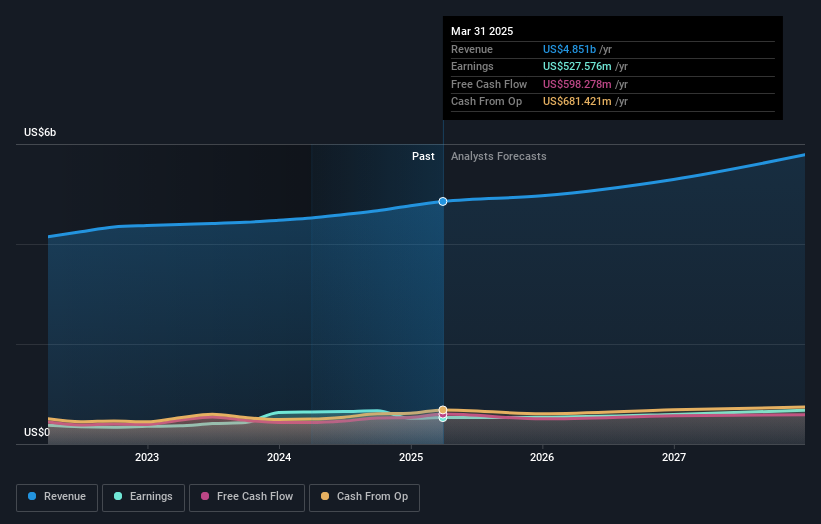Click the US$598.278m free cash flow value
Viewport: 821px width, 524px height.
577,84
